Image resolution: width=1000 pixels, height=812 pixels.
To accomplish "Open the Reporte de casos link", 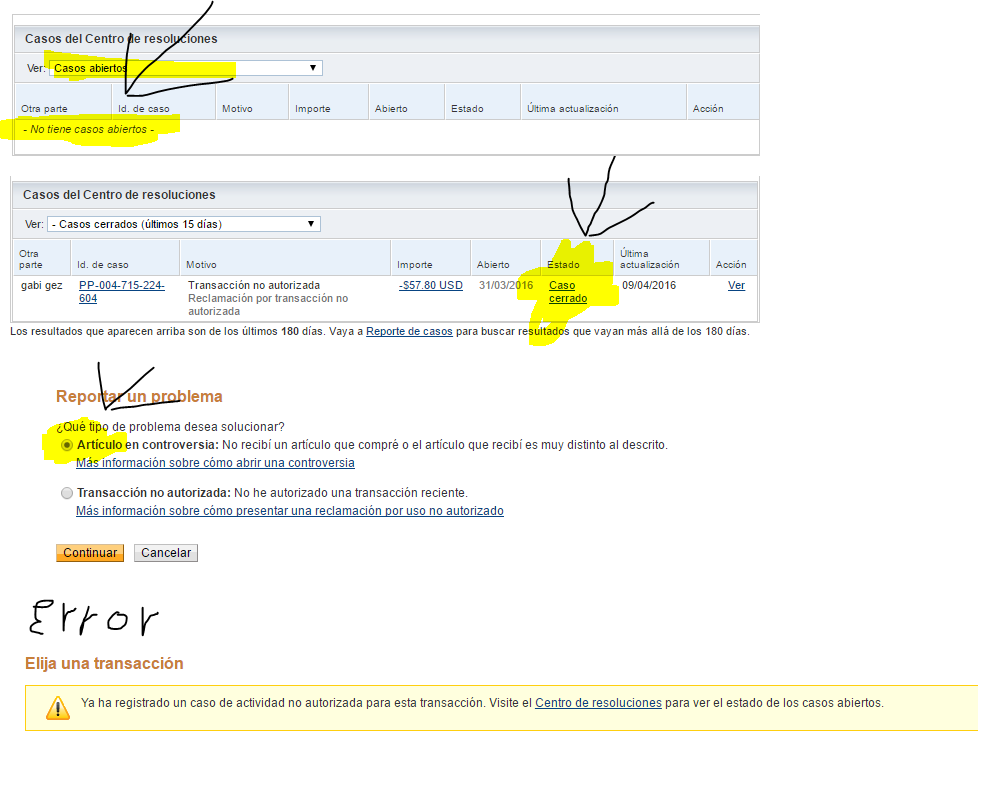I will (409, 332).
